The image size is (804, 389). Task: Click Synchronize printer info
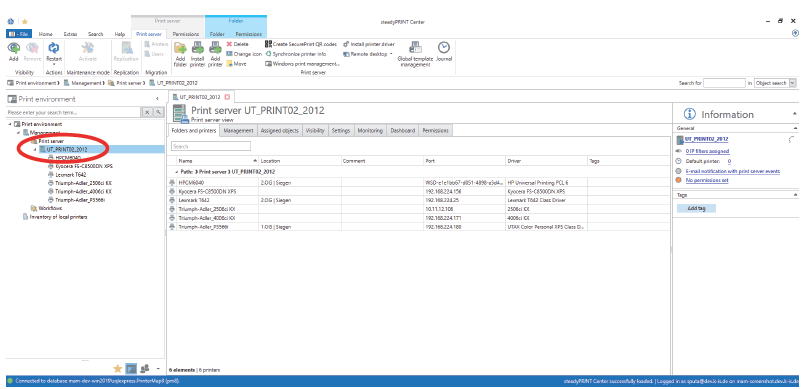point(295,54)
